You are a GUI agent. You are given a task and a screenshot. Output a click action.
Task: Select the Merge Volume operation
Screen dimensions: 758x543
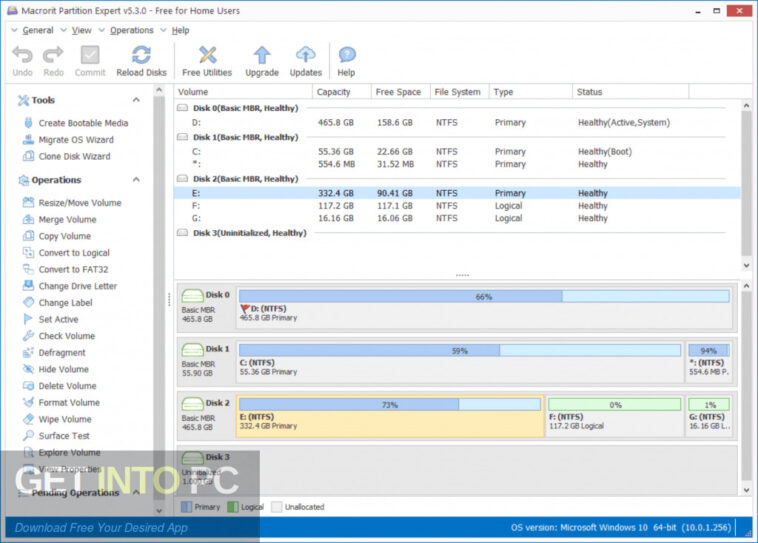point(60,220)
